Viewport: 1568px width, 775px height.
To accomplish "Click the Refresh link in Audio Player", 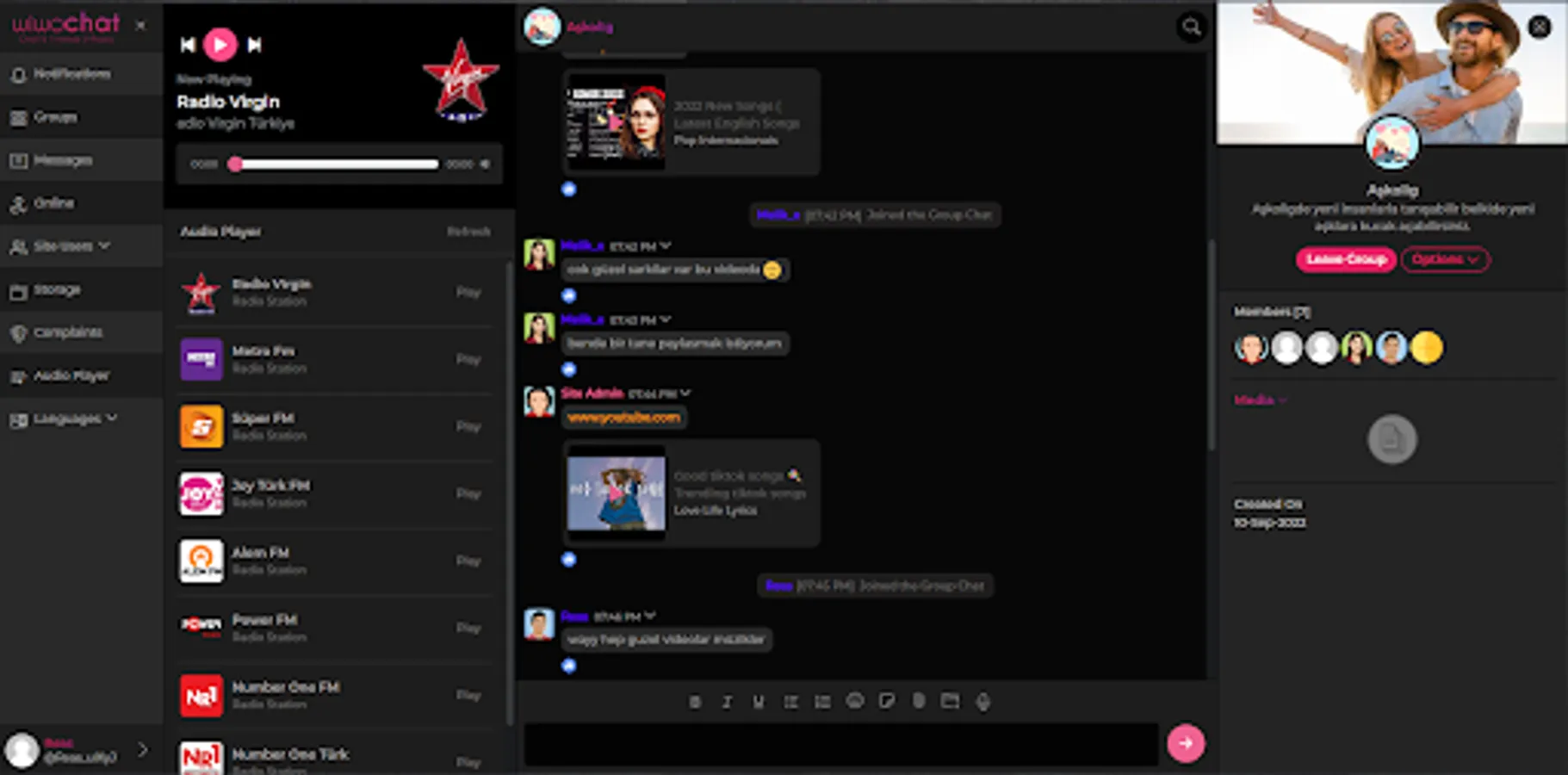I will coord(468,232).
